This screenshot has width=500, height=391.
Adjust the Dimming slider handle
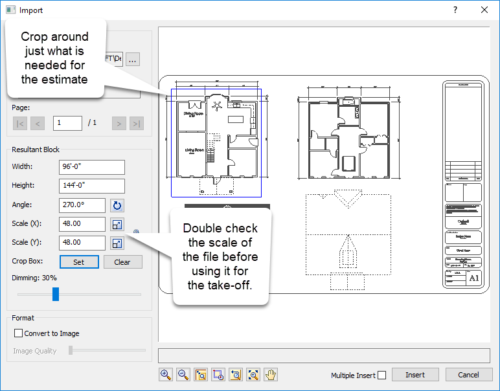[56, 294]
